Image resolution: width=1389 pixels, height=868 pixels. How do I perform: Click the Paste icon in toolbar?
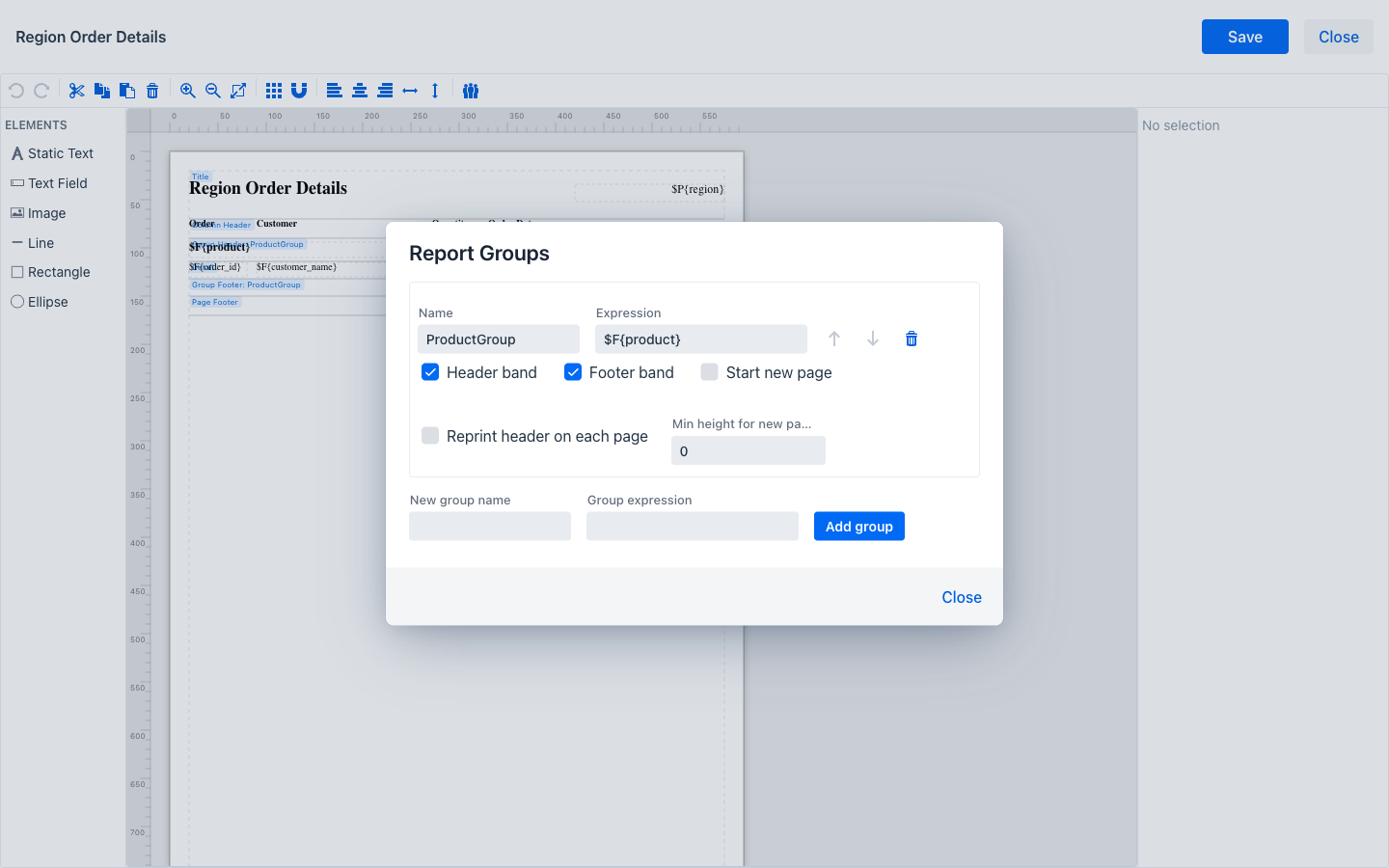coord(127,91)
